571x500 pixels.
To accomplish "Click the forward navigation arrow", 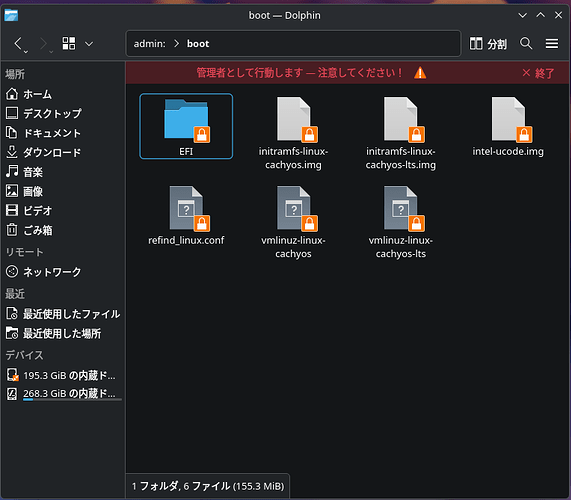I will [43, 44].
